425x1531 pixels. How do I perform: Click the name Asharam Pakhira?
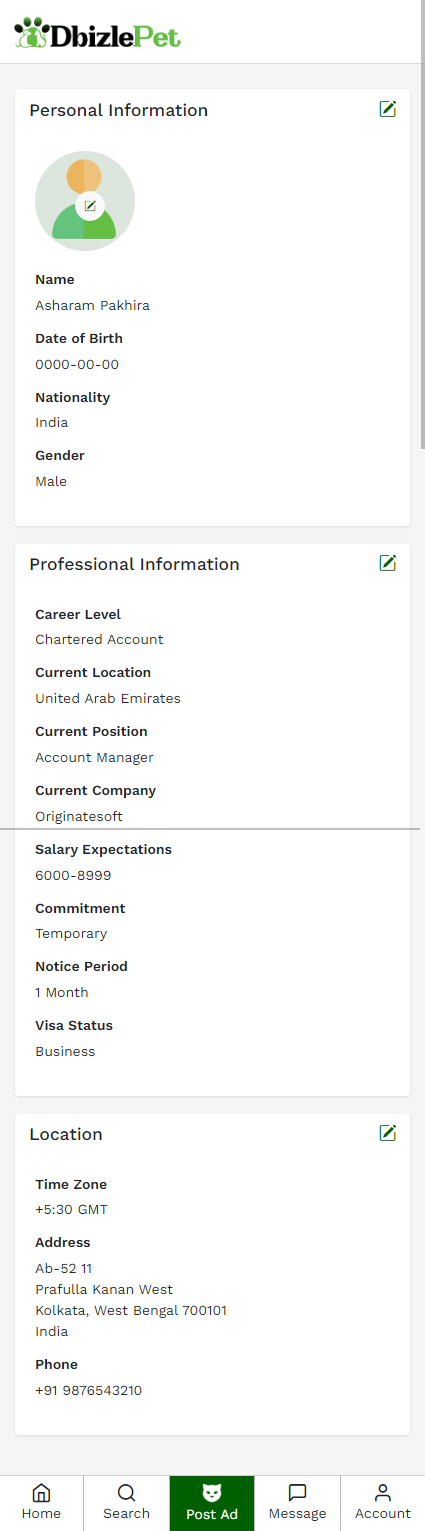92,305
